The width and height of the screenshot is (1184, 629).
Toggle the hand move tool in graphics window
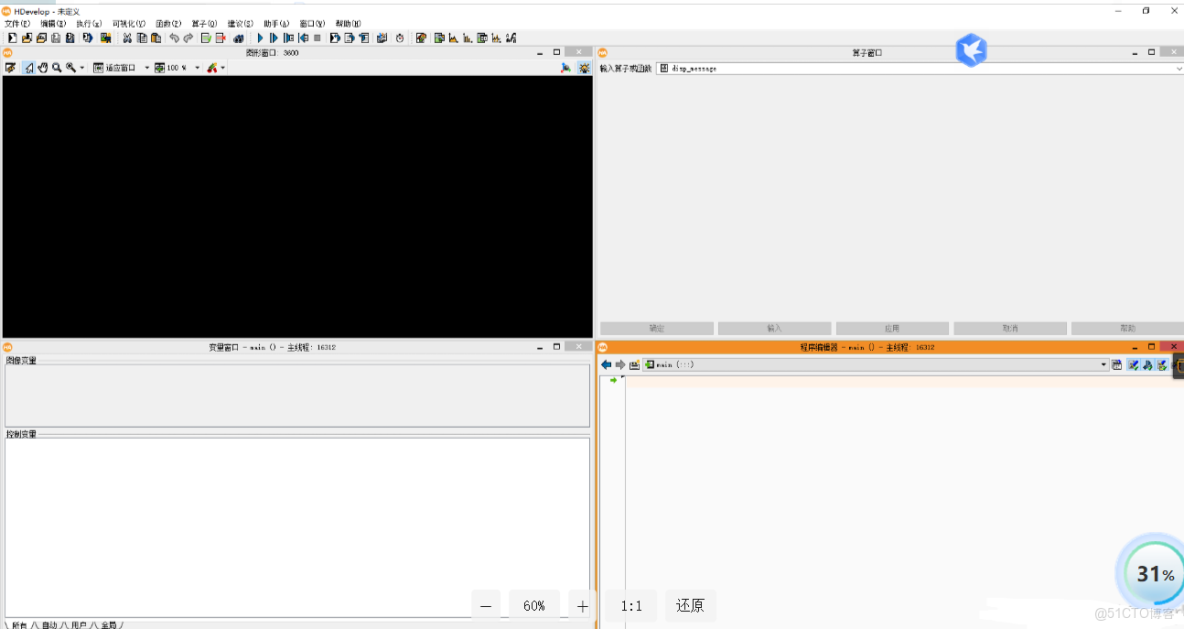[x=43, y=68]
